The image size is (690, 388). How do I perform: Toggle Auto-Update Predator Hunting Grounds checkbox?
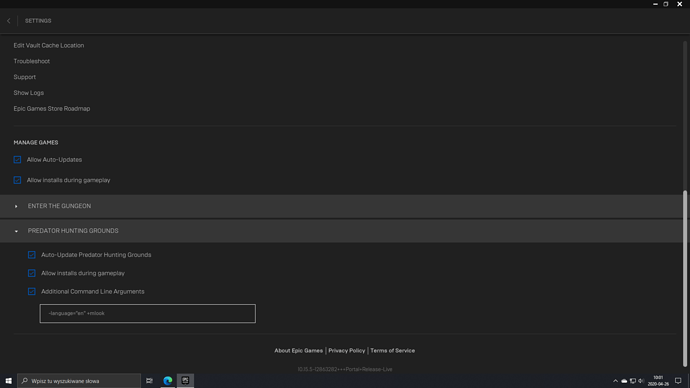[x=32, y=255]
